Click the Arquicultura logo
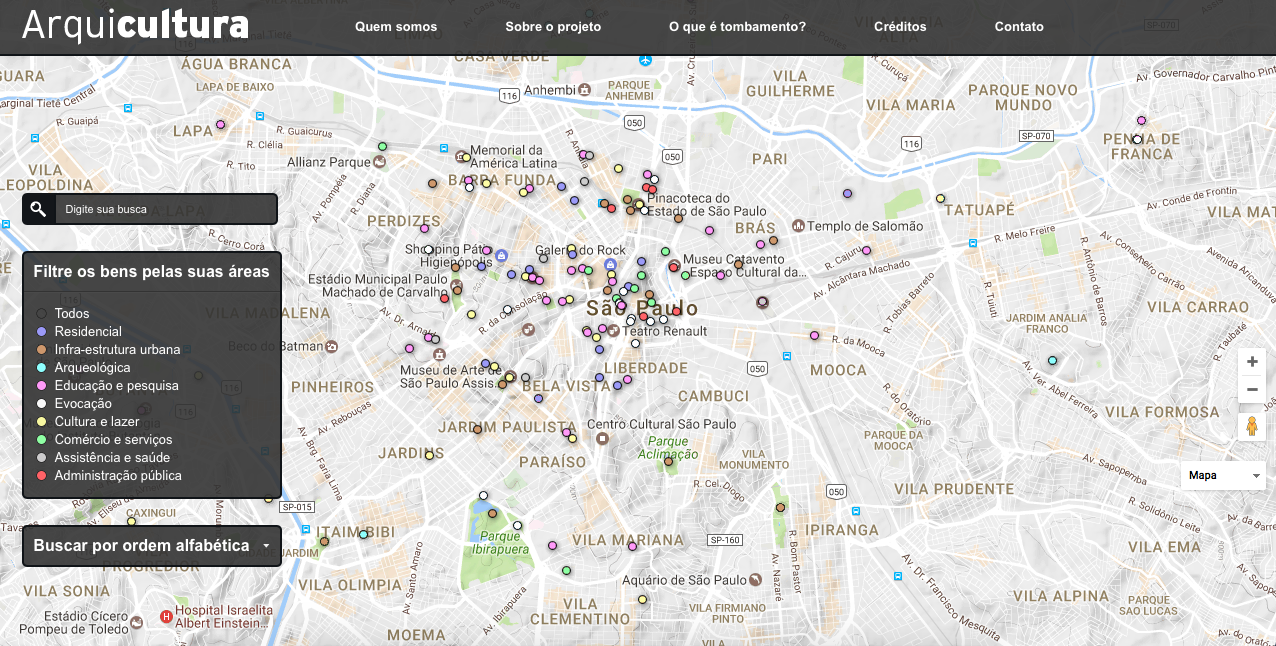 tap(136, 25)
